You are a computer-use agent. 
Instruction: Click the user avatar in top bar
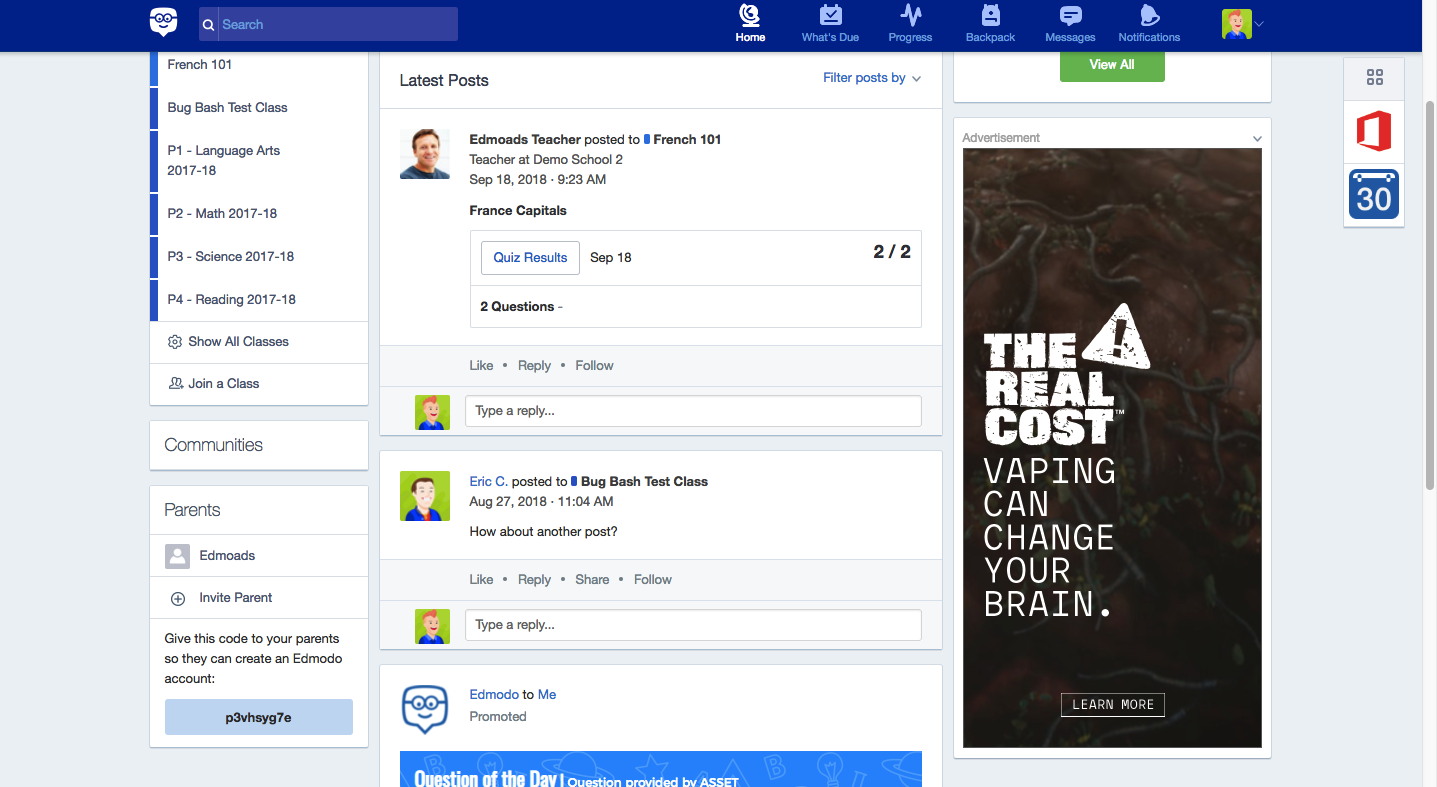click(1237, 24)
